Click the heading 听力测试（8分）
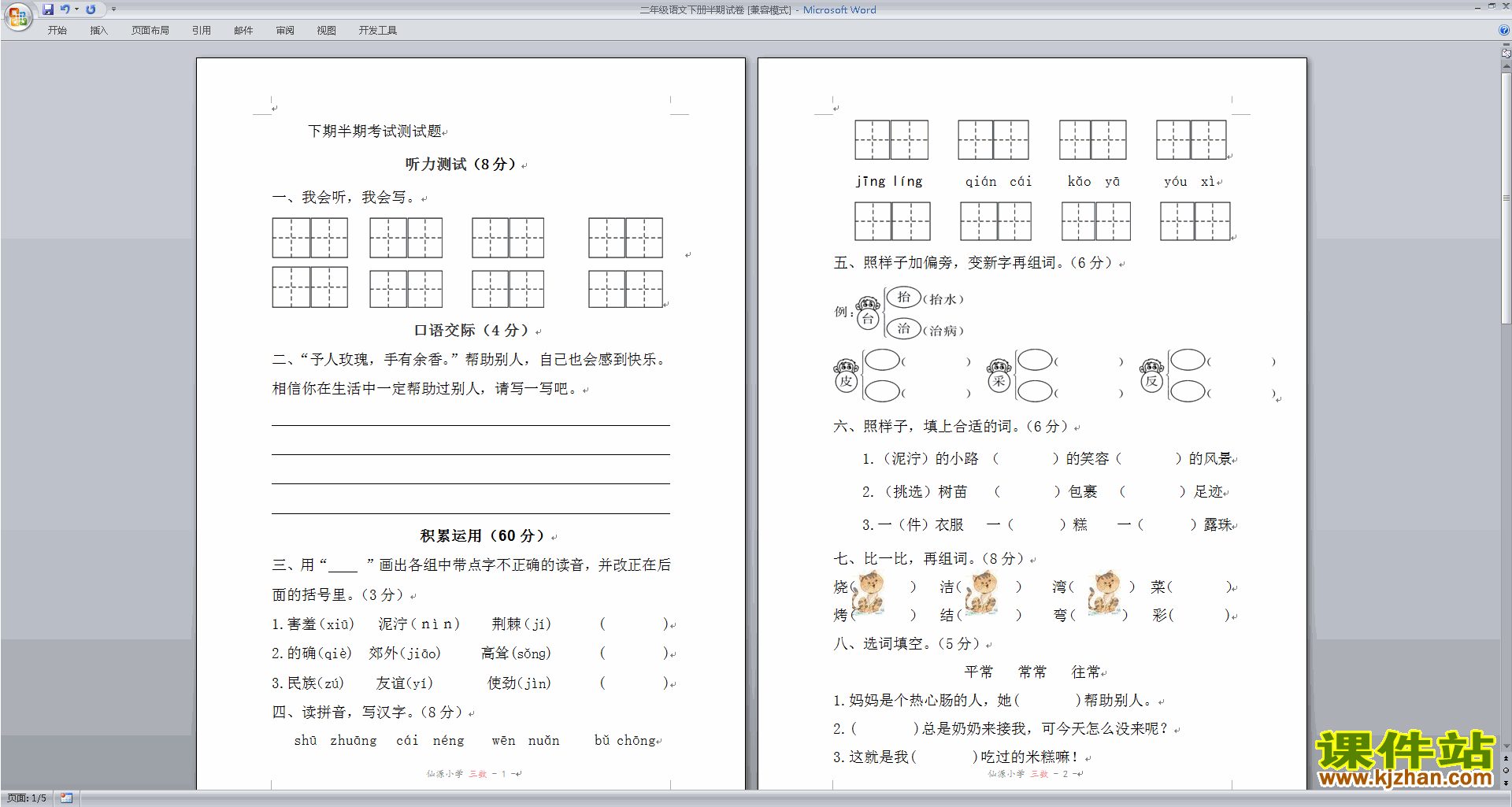 461,165
